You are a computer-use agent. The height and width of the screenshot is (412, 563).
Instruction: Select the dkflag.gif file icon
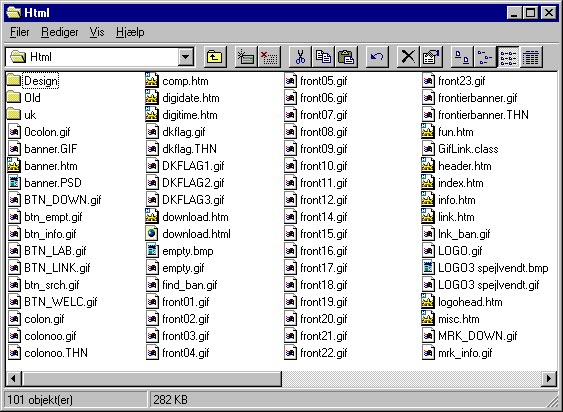coord(152,132)
